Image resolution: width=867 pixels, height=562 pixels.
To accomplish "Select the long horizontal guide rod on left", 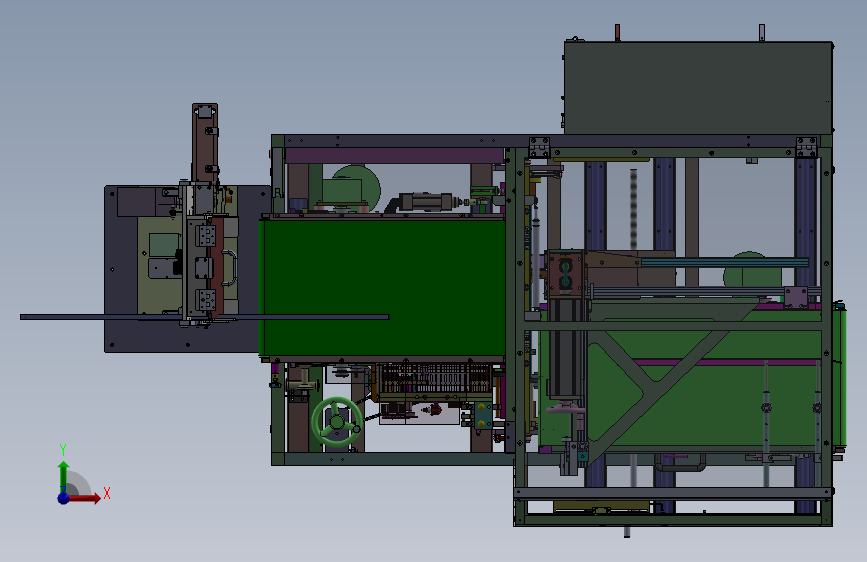I will [x=205, y=317].
